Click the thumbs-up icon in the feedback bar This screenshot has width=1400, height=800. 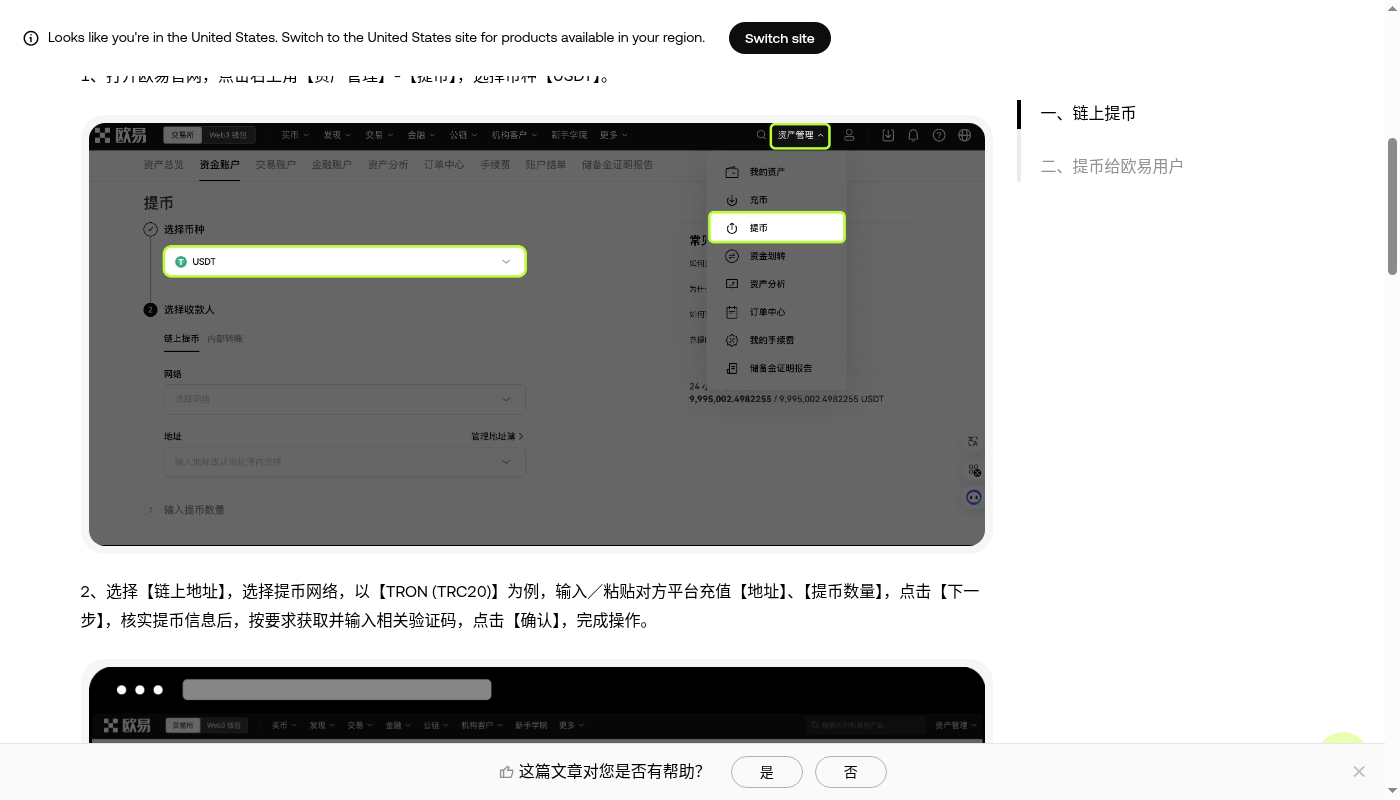[506, 772]
